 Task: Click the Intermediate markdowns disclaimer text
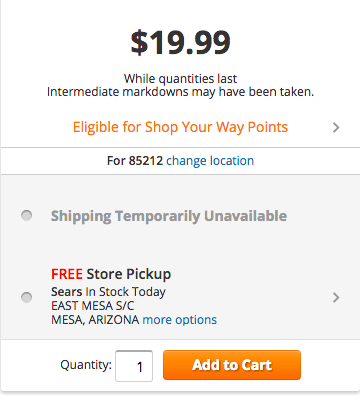[180, 92]
